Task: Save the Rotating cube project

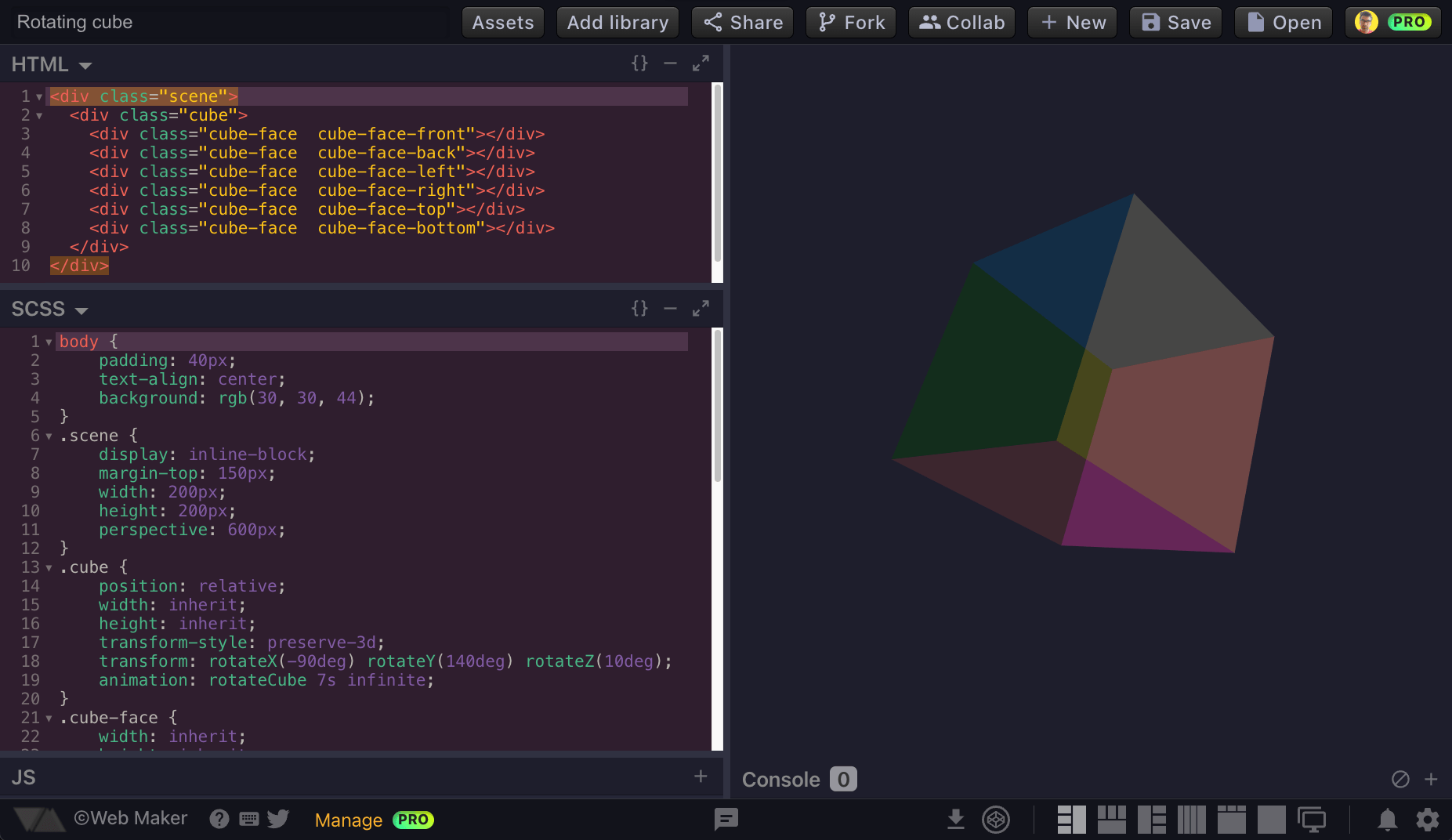Action: tap(1175, 22)
